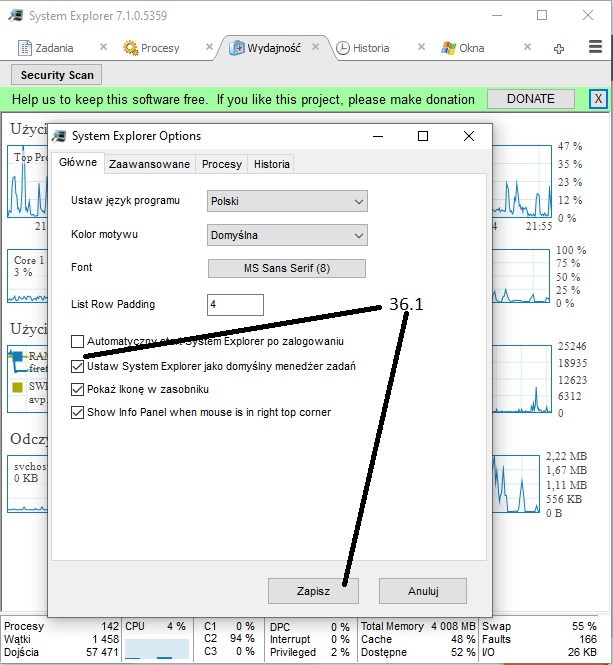The height and width of the screenshot is (665, 613).
Task: Click the Cache 48 % status entry
Action: click(x=418, y=639)
